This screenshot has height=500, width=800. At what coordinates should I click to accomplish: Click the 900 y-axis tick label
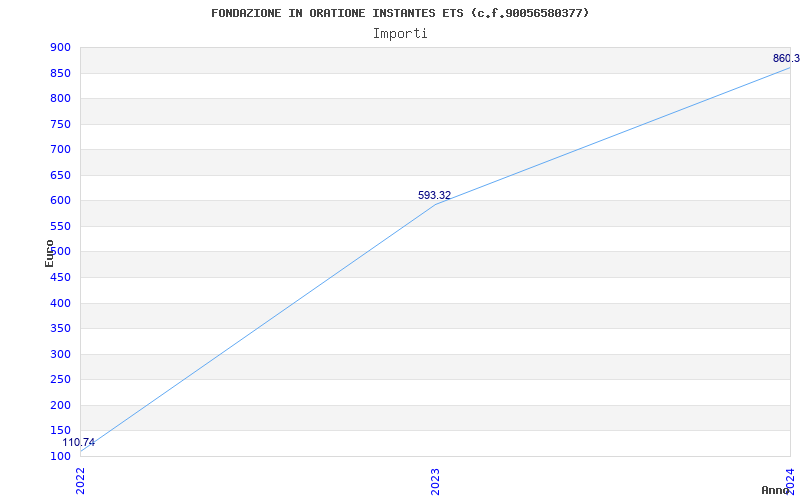coord(60,47)
